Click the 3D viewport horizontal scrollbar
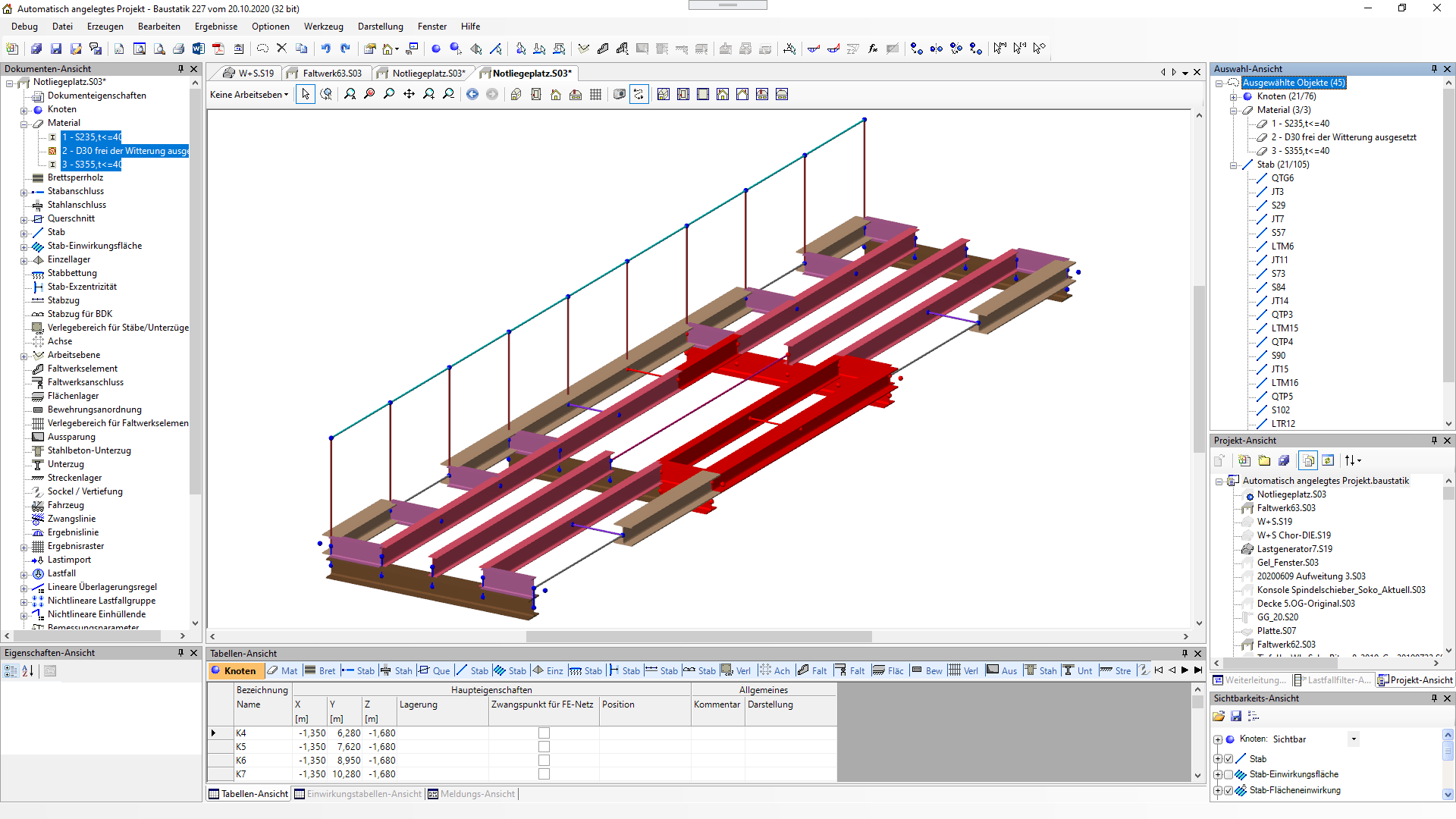Image resolution: width=1456 pixels, height=819 pixels. coord(699,636)
